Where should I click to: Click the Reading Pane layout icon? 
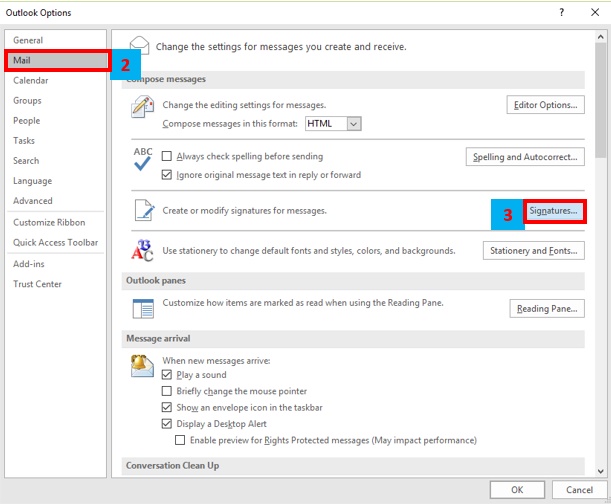[142, 308]
